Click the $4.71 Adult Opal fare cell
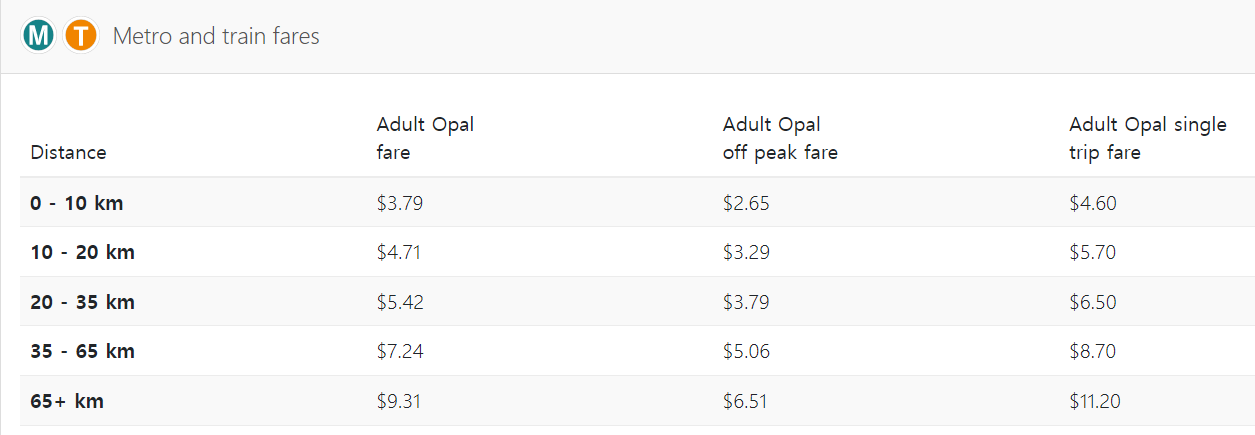 coord(399,253)
